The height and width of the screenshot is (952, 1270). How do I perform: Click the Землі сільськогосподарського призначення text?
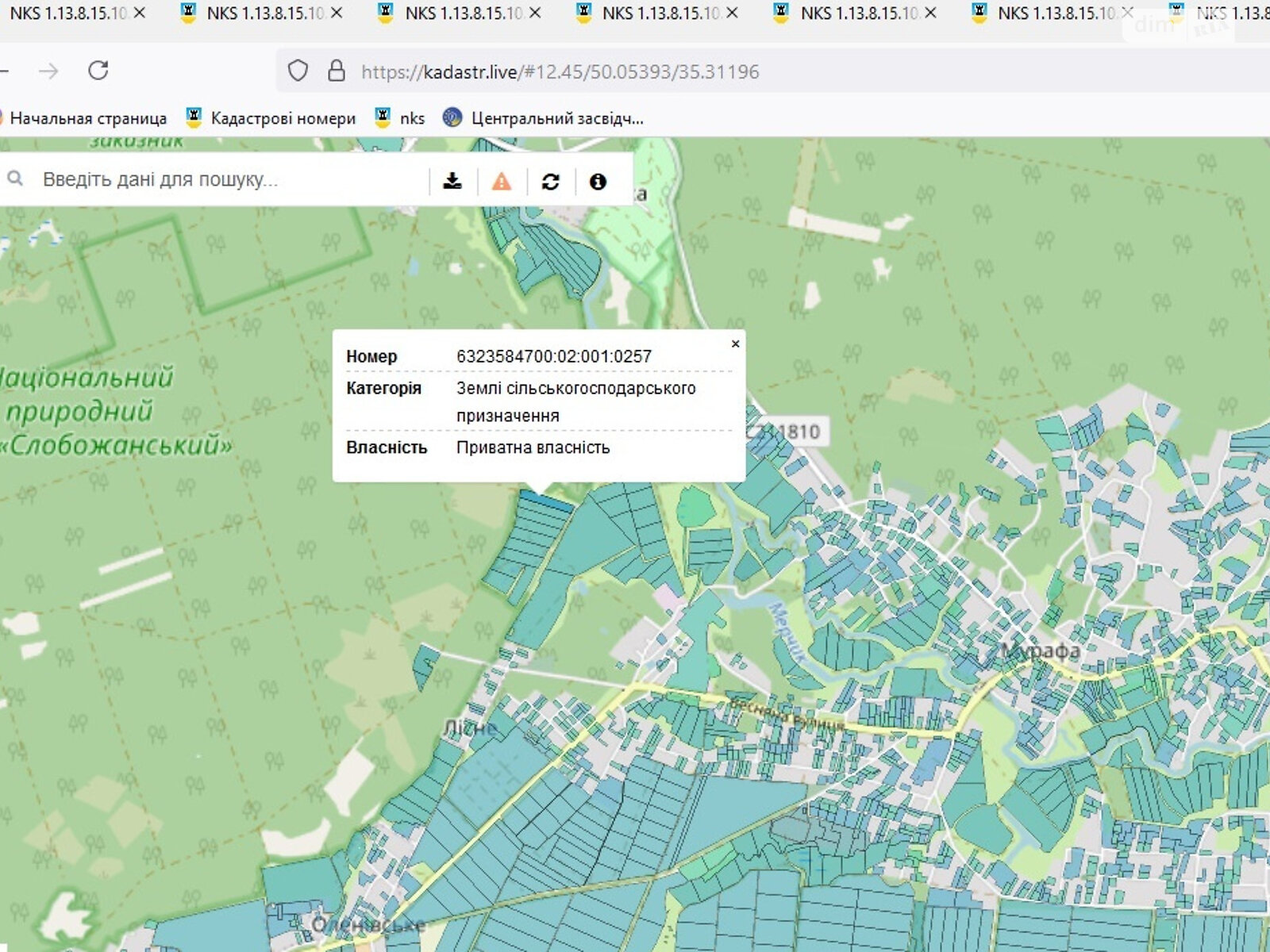pyautogui.click(x=576, y=401)
